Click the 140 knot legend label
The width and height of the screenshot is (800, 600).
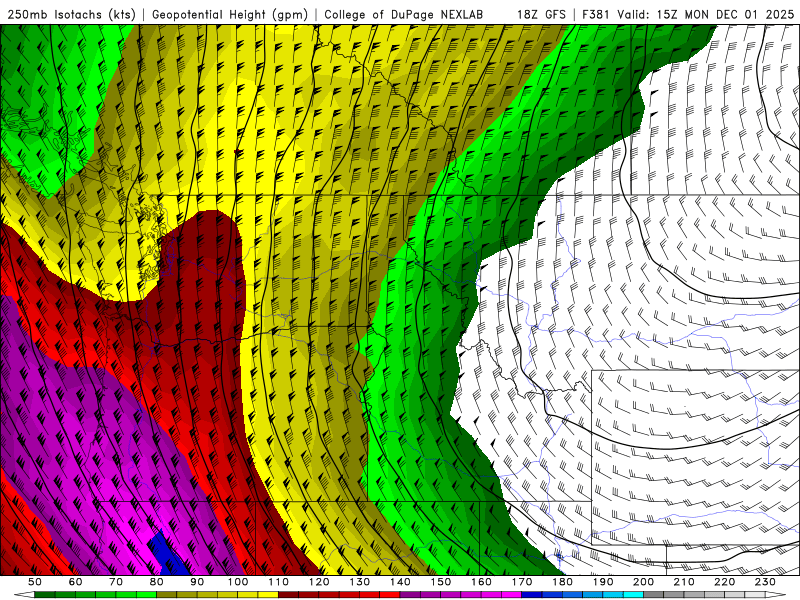pos(400,582)
